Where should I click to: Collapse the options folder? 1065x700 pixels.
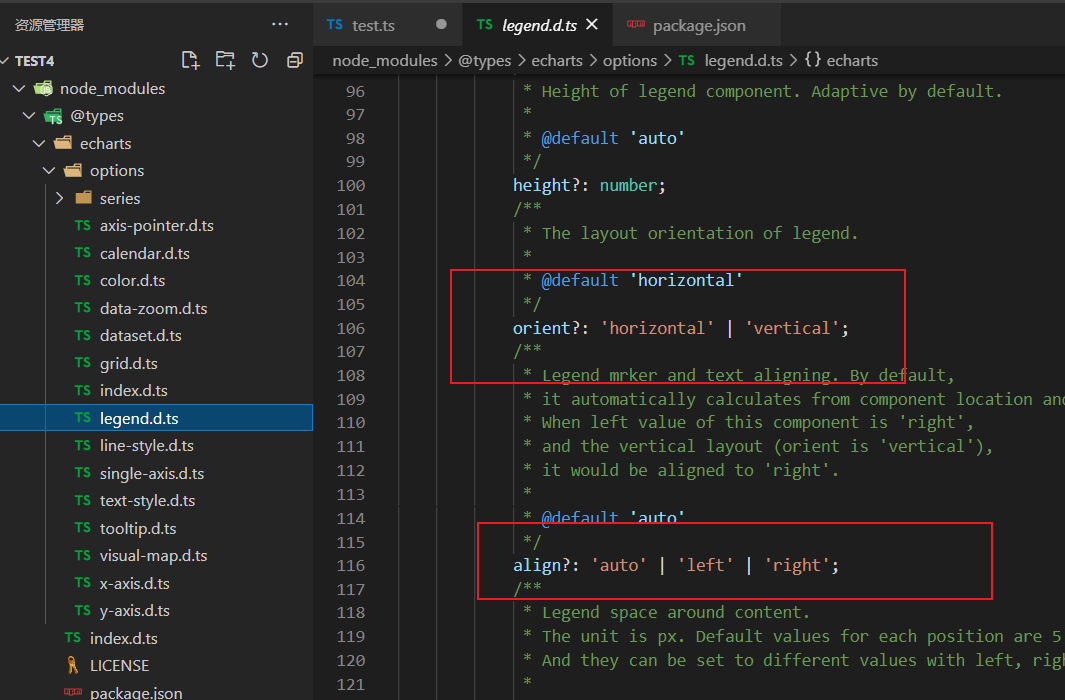click(49, 171)
